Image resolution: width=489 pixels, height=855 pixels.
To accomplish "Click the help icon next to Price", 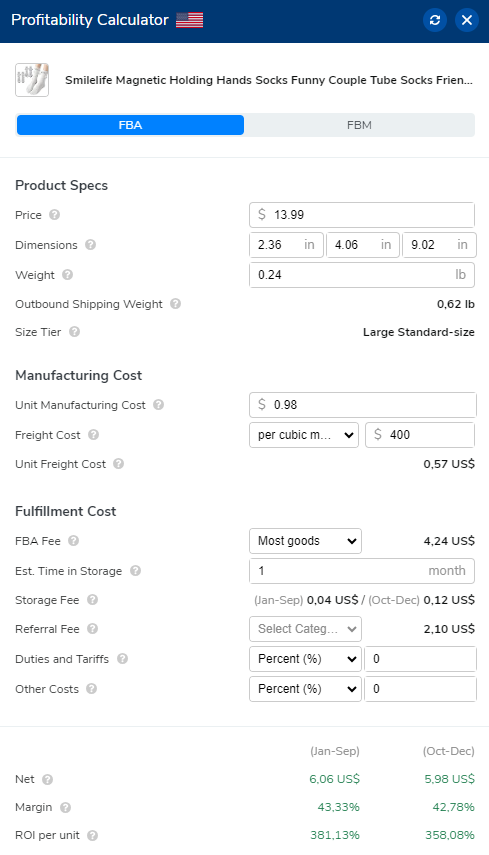I will (x=55, y=215).
